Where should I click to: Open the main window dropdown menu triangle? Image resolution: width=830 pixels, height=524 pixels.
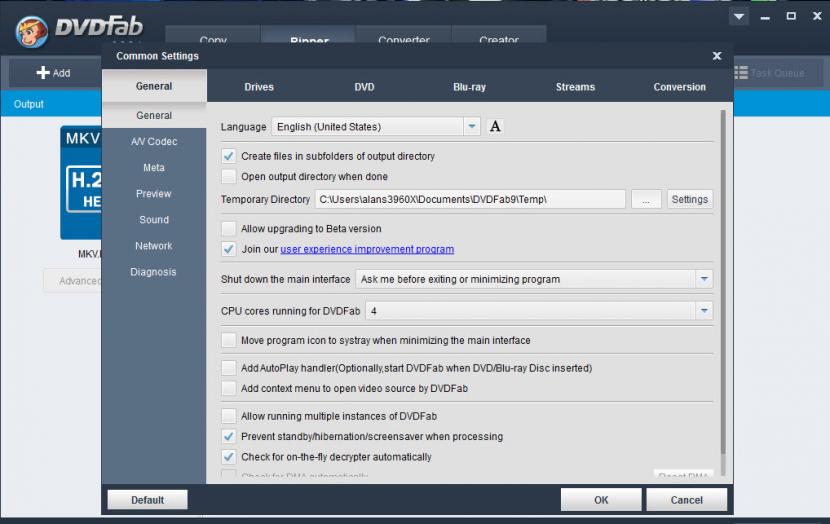tap(739, 17)
